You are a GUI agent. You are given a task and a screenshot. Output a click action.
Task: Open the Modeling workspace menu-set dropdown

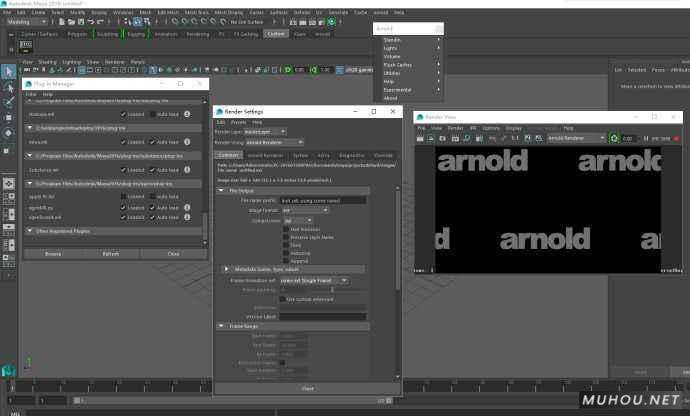26,22
